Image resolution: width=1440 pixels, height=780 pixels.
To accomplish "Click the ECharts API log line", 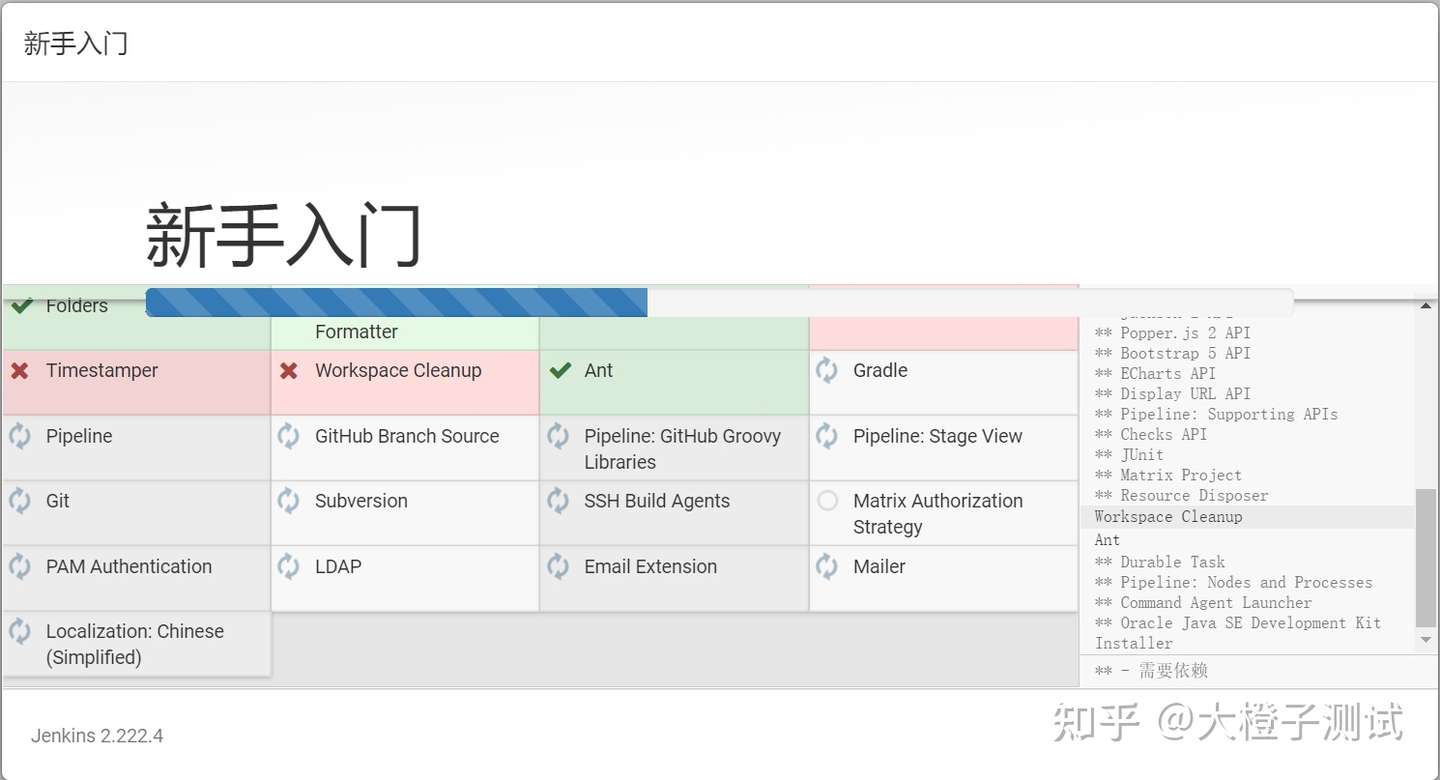I will 1155,374.
